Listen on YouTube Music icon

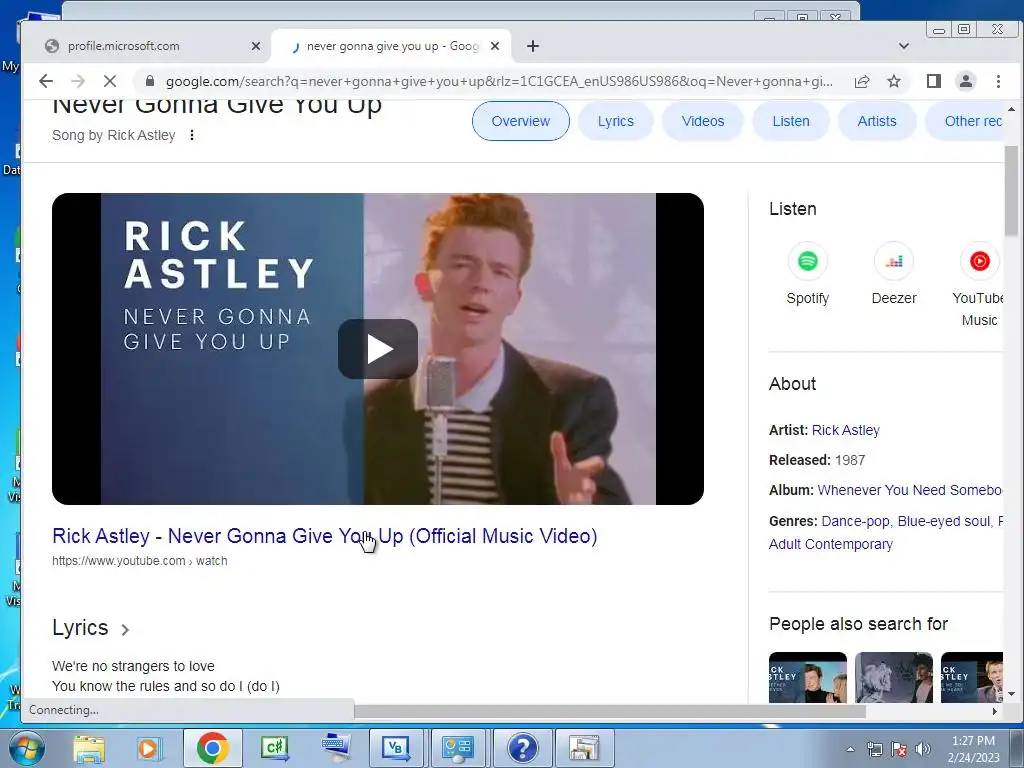tap(980, 261)
